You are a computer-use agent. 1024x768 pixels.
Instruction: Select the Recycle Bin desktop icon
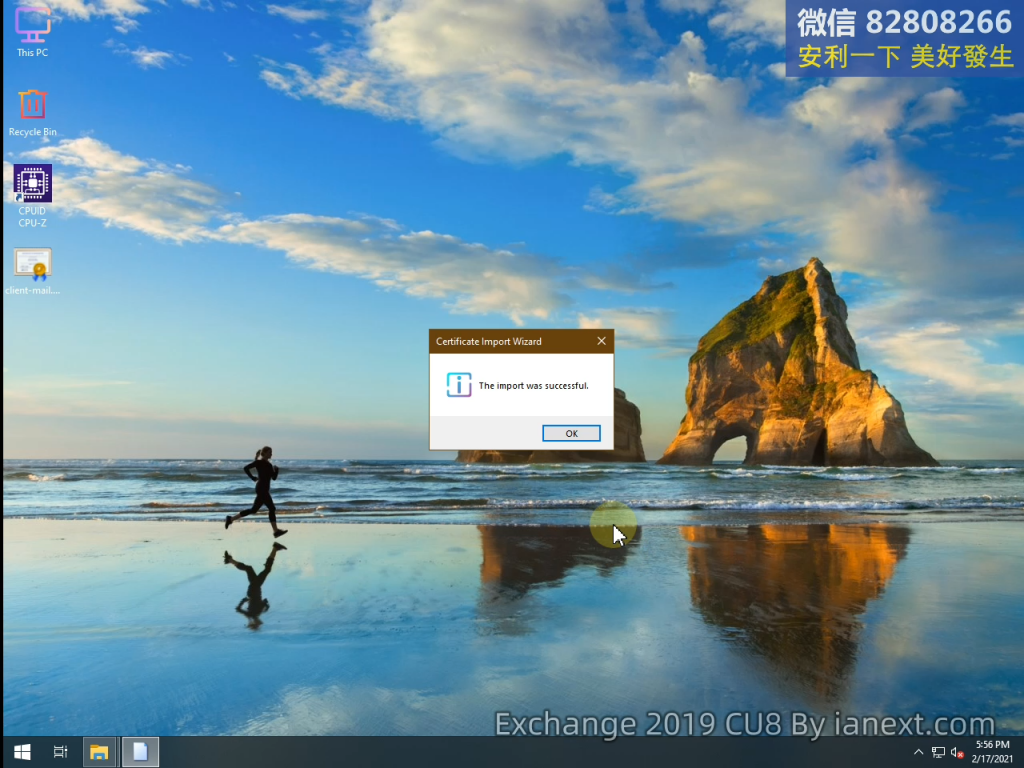(x=32, y=110)
